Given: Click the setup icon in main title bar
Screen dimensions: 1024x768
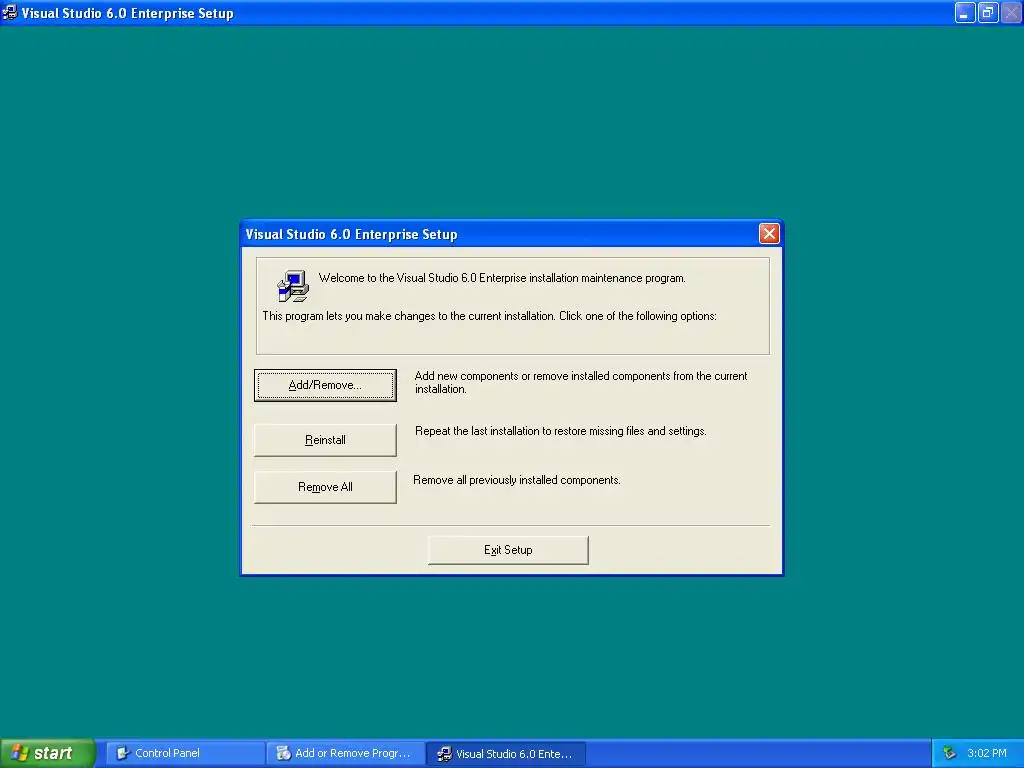Looking at the screenshot, I should tap(10, 12).
